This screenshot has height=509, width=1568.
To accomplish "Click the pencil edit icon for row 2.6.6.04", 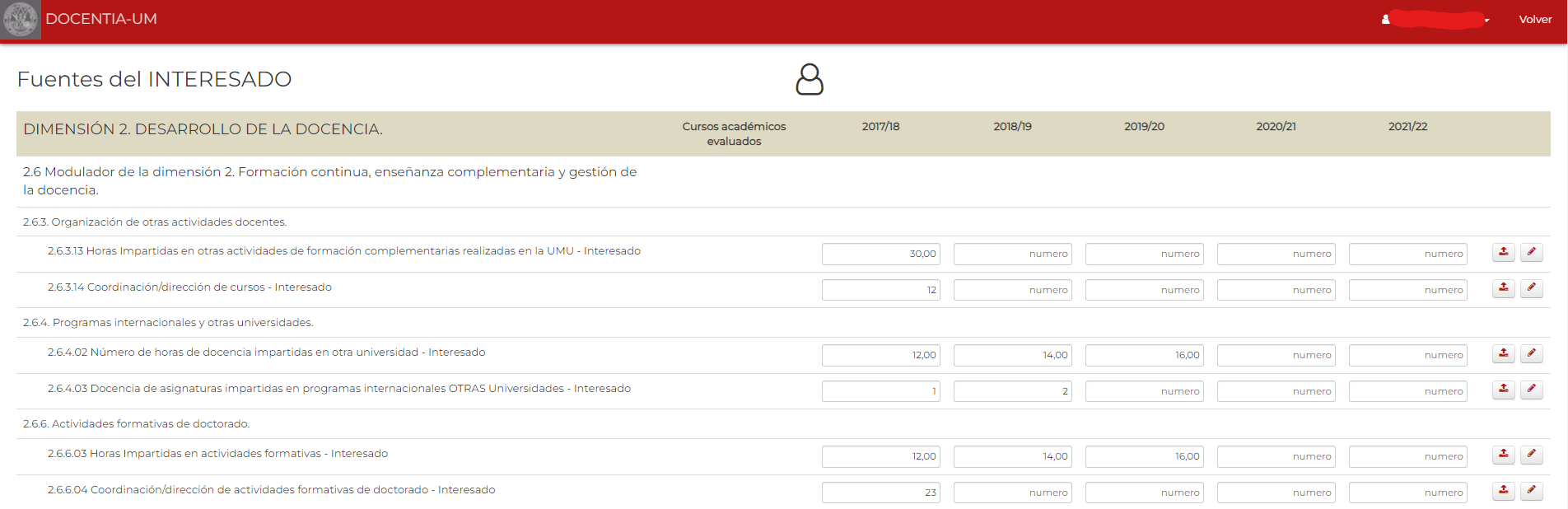I will [x=1531, y=491].
